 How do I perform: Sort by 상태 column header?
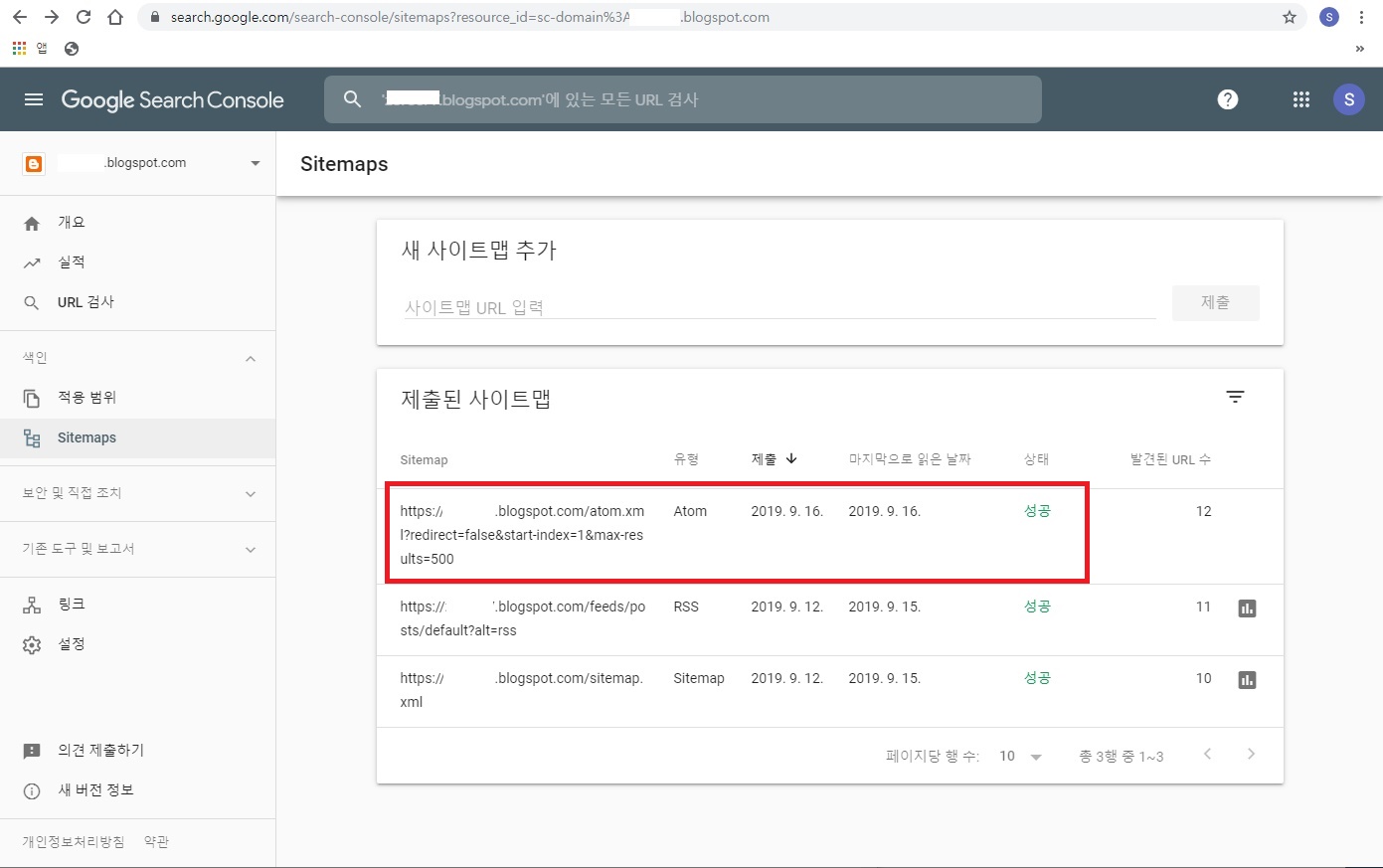pyautogui.click(x=1037, y=459)
